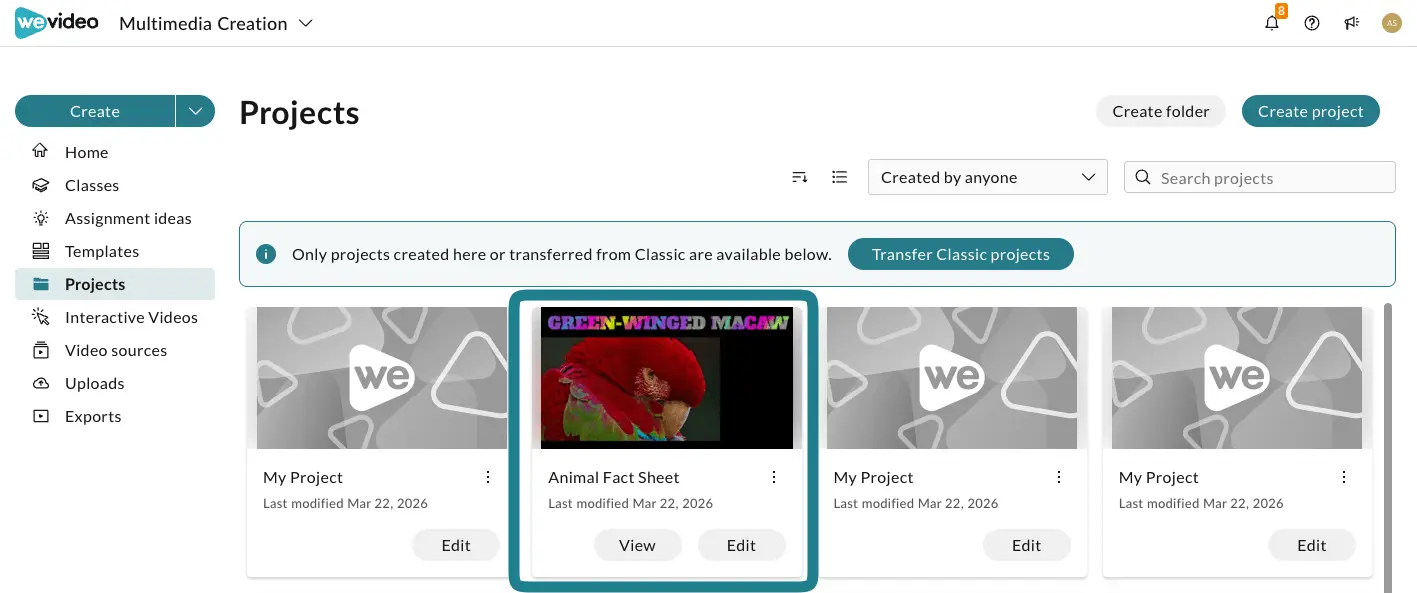Open Templates in sidebar
This screenshot has height=593, width=1417.
tap(115, 251)
